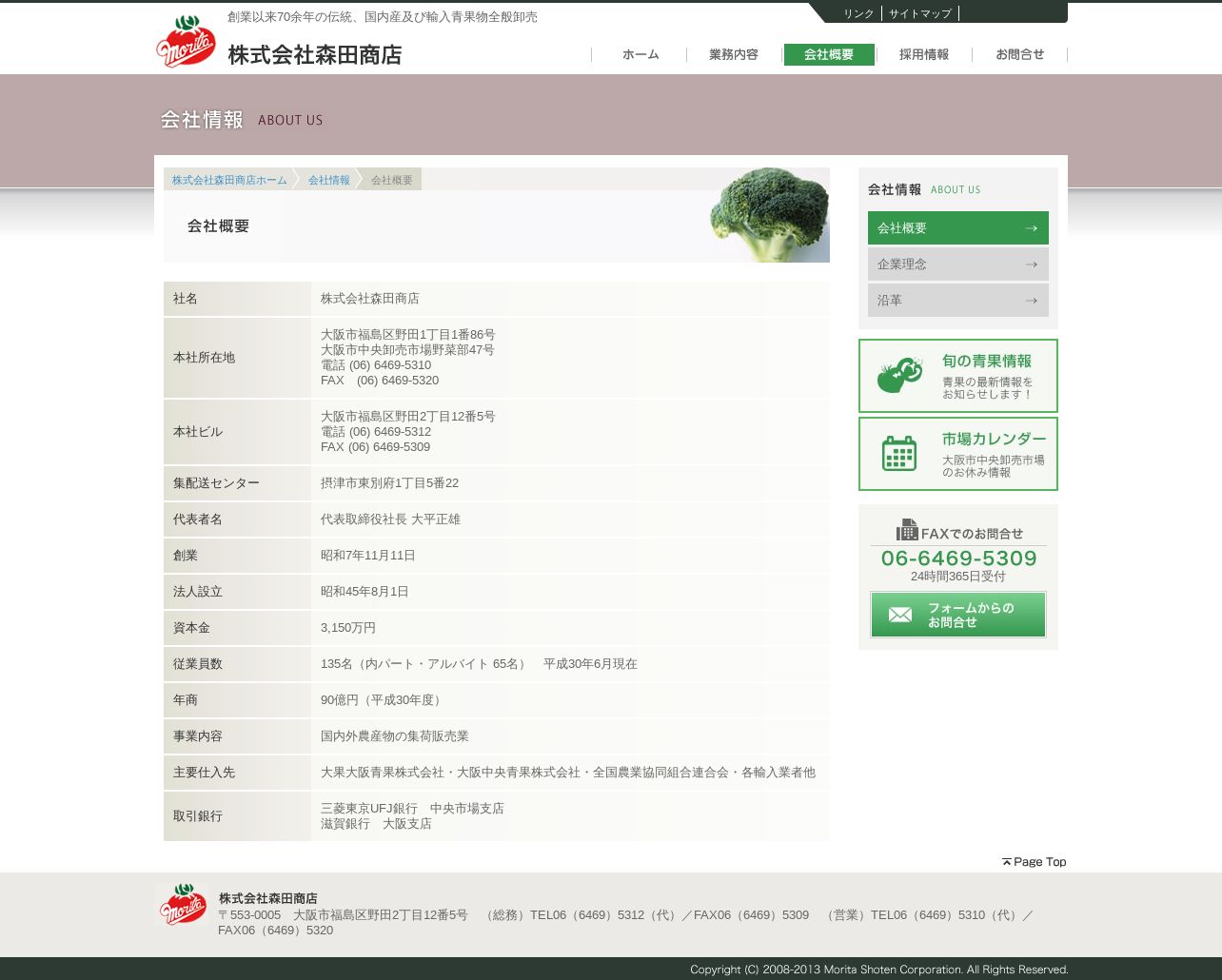Click the フォームからのお問合せ button
1222x980 pixels.
pyautogui.click(x=958, y=615)
